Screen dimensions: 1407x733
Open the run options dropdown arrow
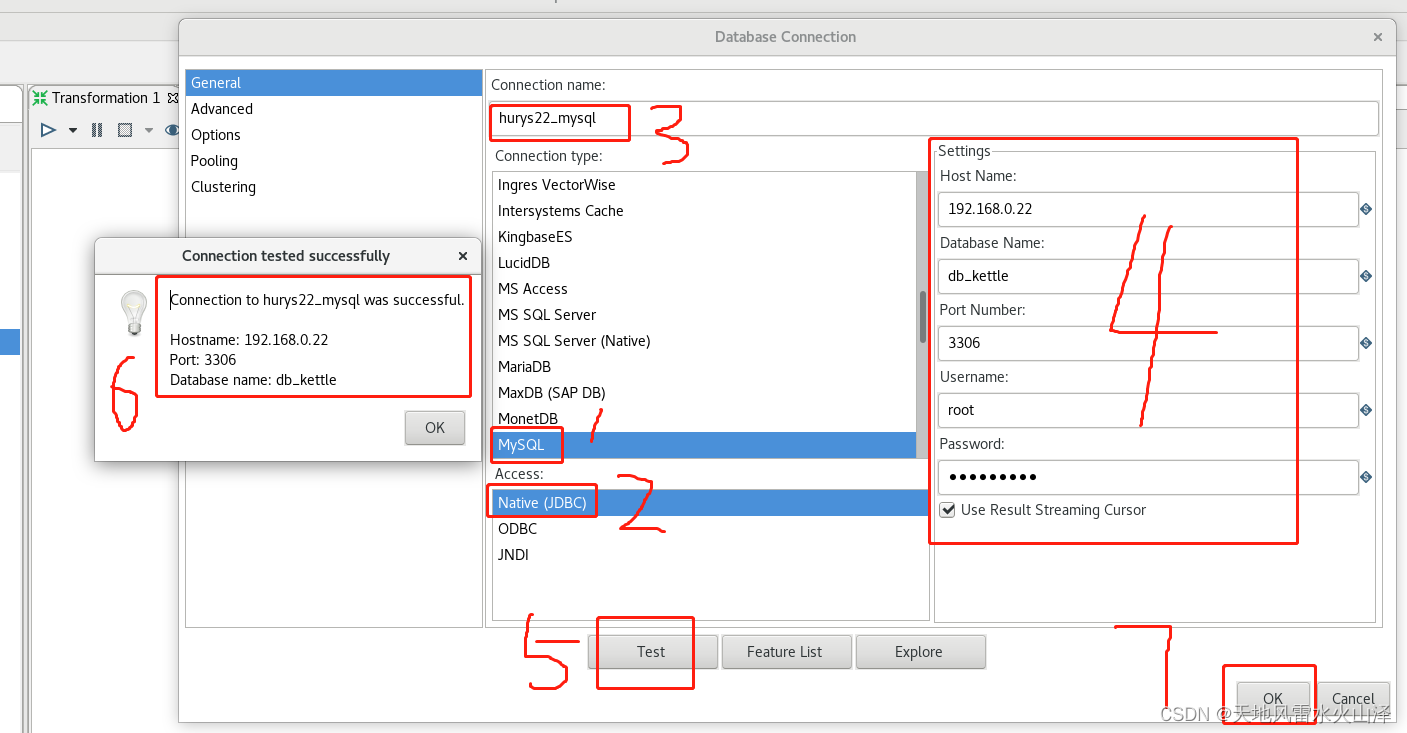(x=73, y=131)
